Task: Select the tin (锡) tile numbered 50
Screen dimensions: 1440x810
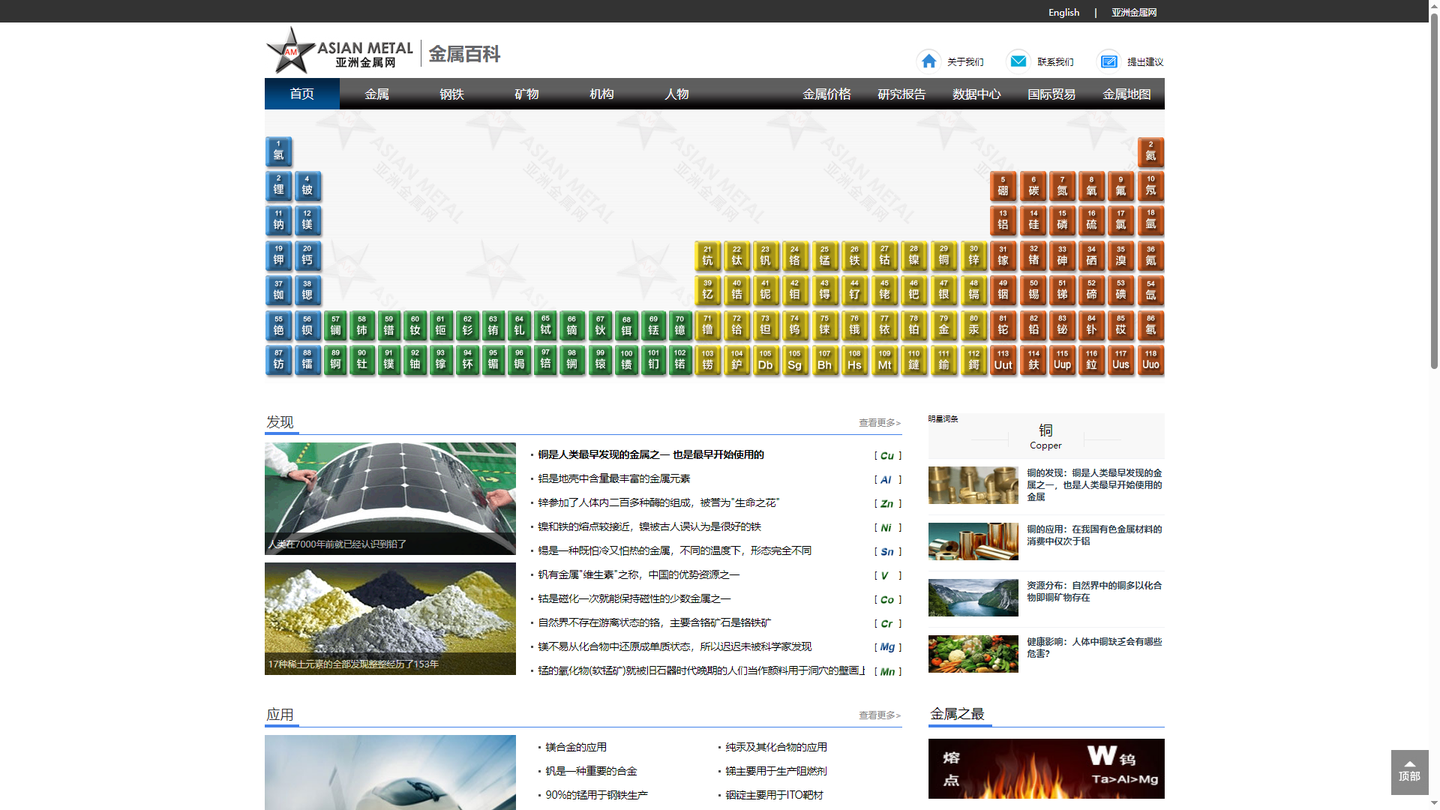Action: [1033, 290]
